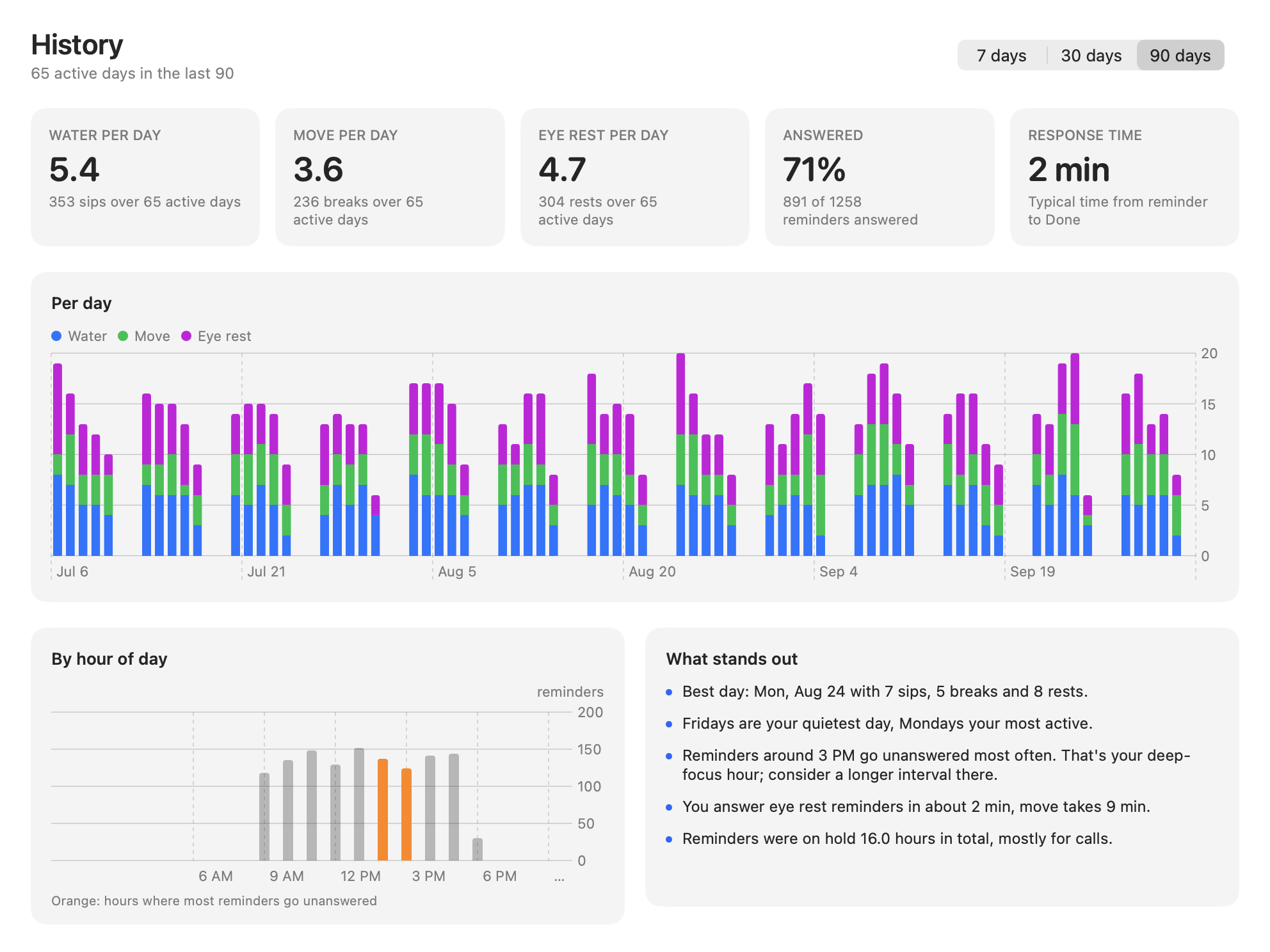Viewport: 1270px width, 952px height.
Task: Click '65 active days in the last 90'
Action: (133, 74)
